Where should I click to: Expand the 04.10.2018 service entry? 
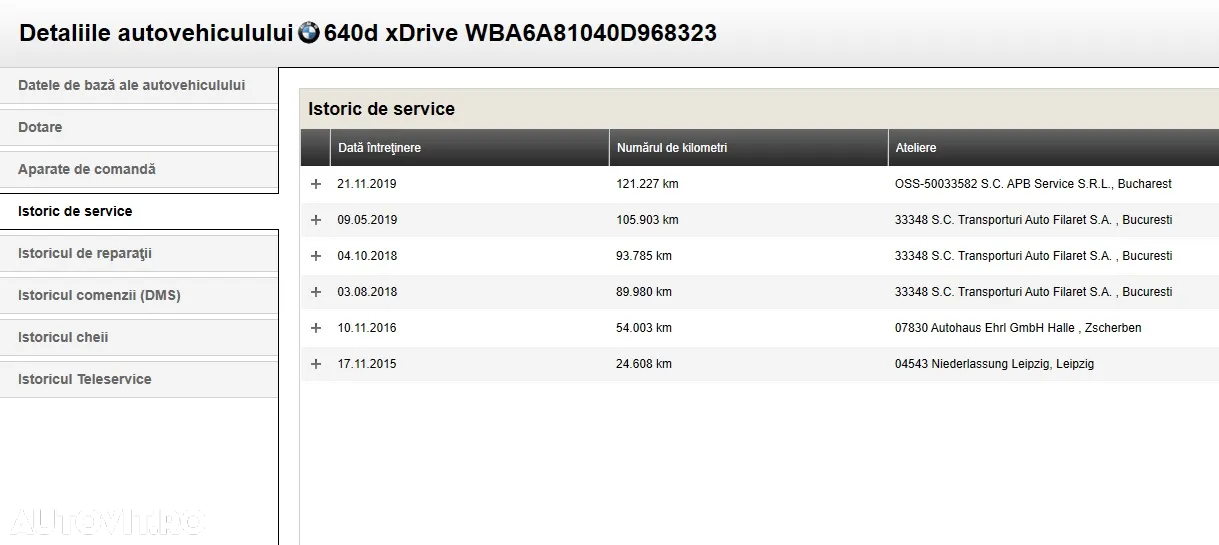click(316, 256)
